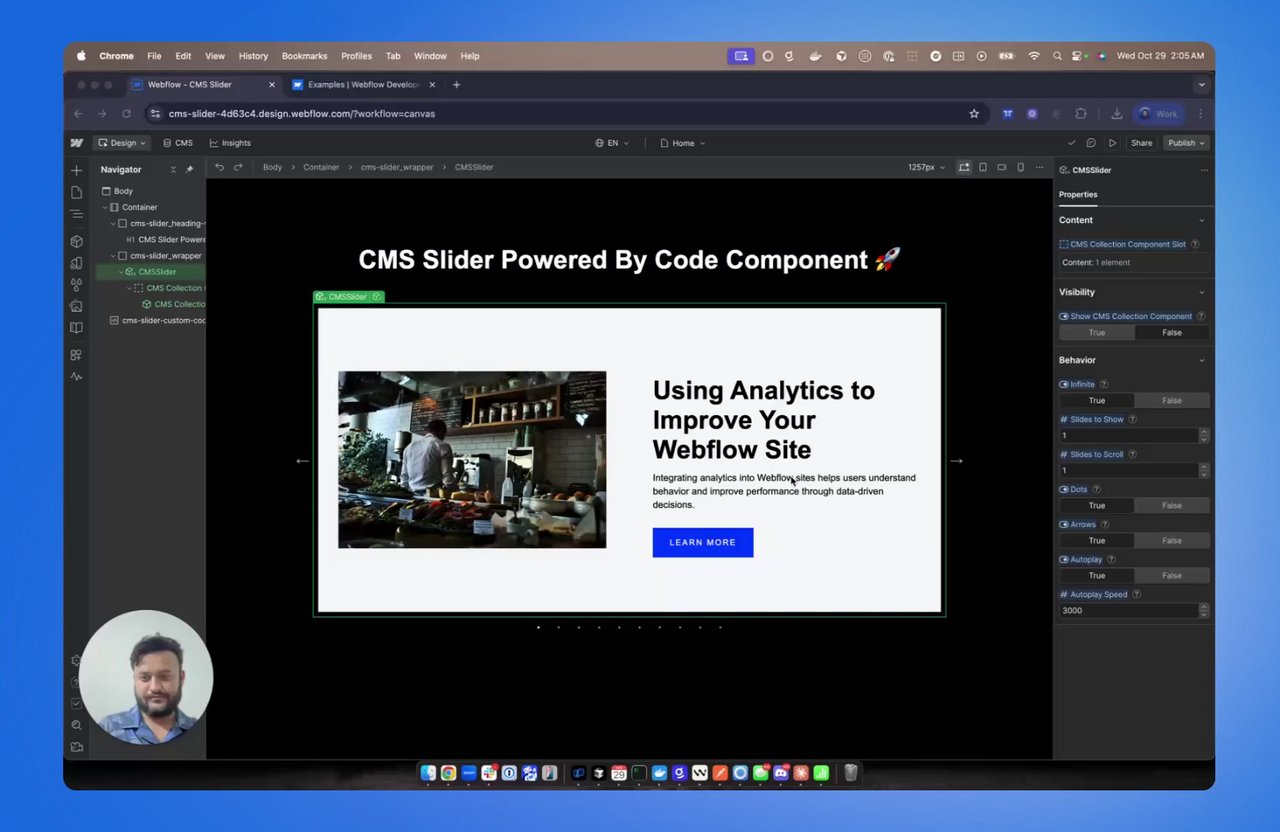Collapse the Content section
Image resolution: width=1280 pixels, height=832 pixels.
pyautogui.click(x=1201, y=220)
